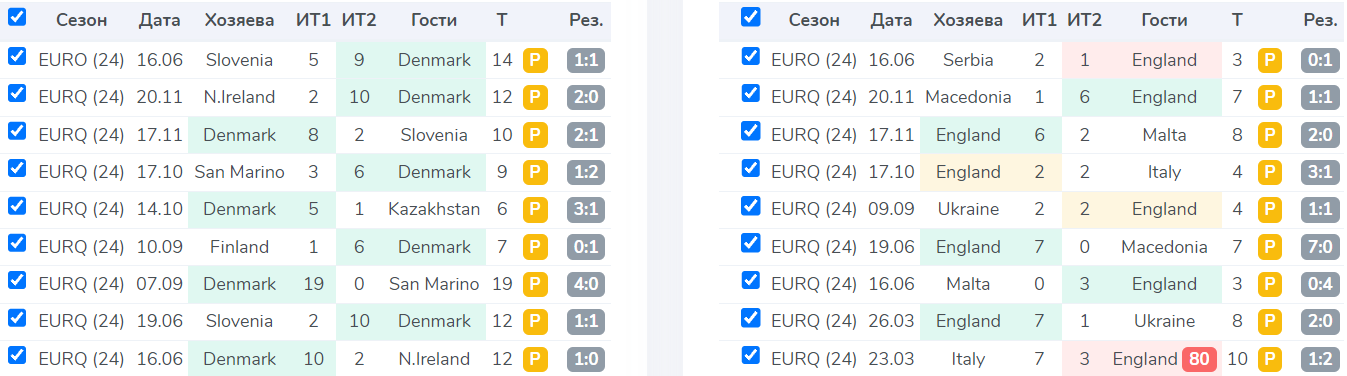Click the Дата column header in left table
The height and width of the screenshot is (376, 1347).
tap(160, 20)
